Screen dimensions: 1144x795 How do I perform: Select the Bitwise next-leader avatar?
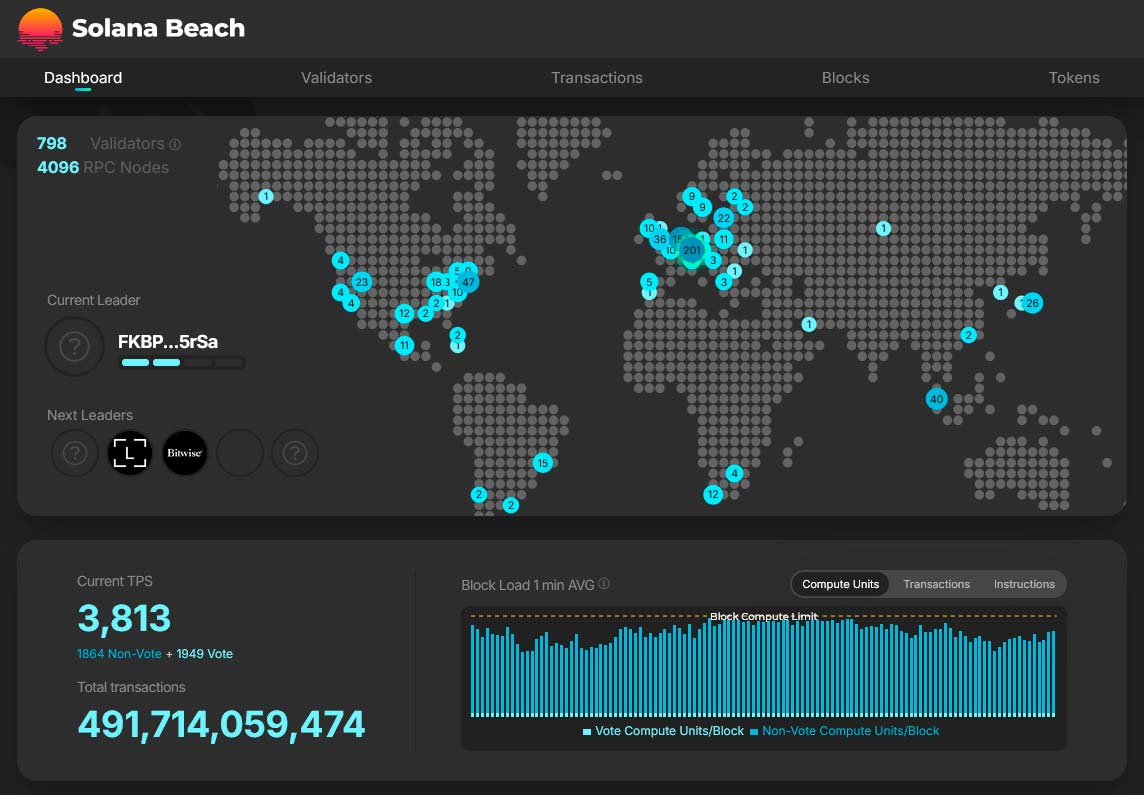pos(185,453)
